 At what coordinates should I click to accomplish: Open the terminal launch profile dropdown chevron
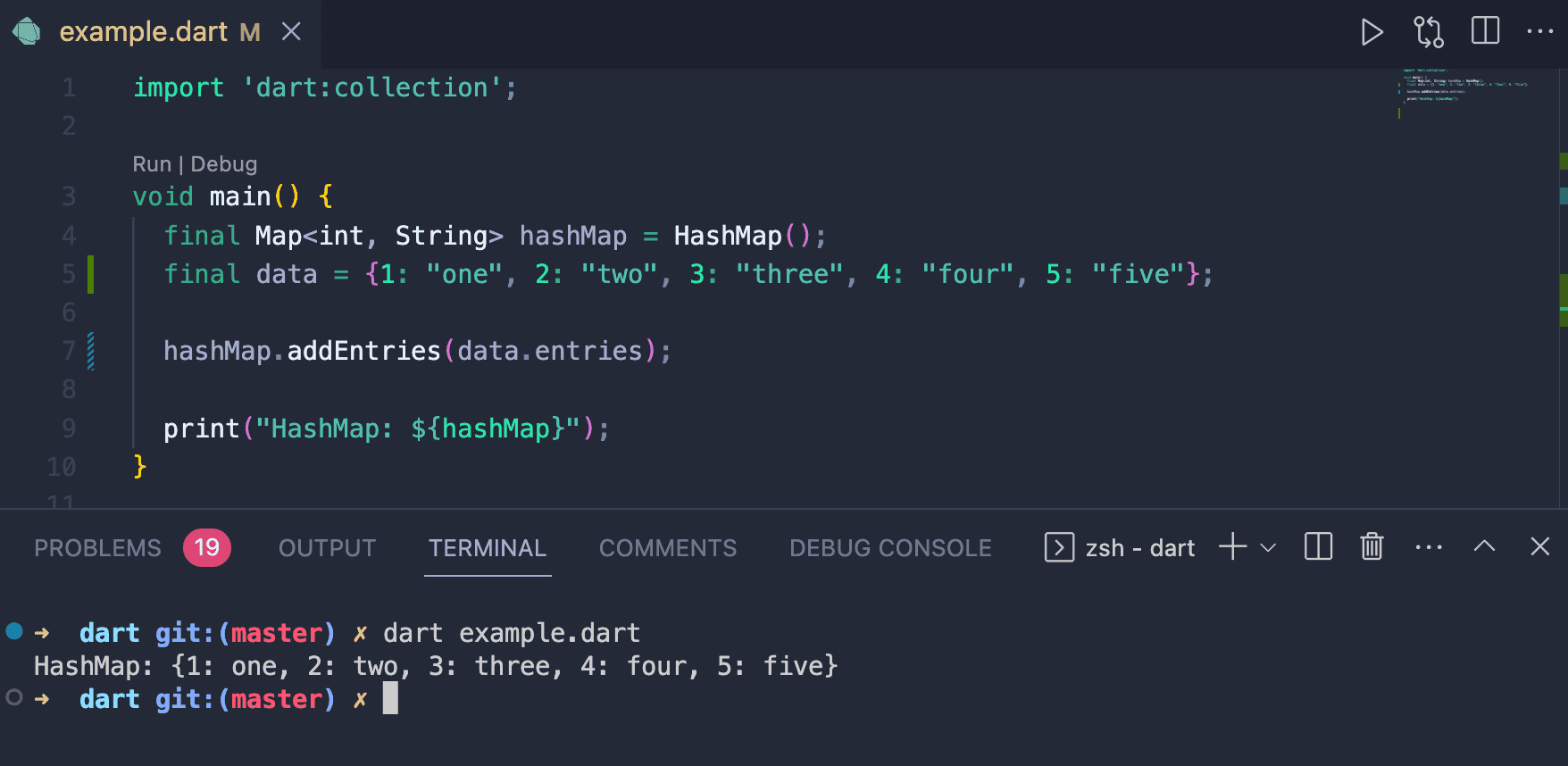pyautogui.click(x=1268, y=547)
